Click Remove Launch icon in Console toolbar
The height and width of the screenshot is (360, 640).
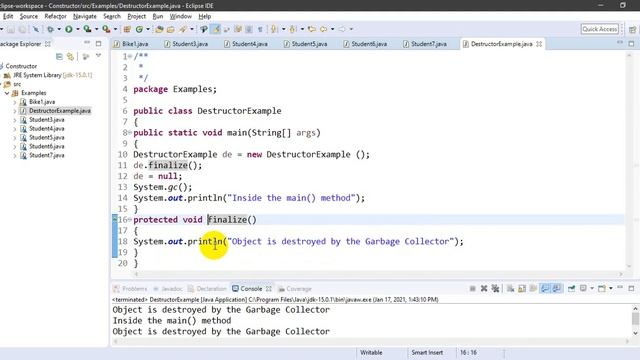(x=484, y=289)
